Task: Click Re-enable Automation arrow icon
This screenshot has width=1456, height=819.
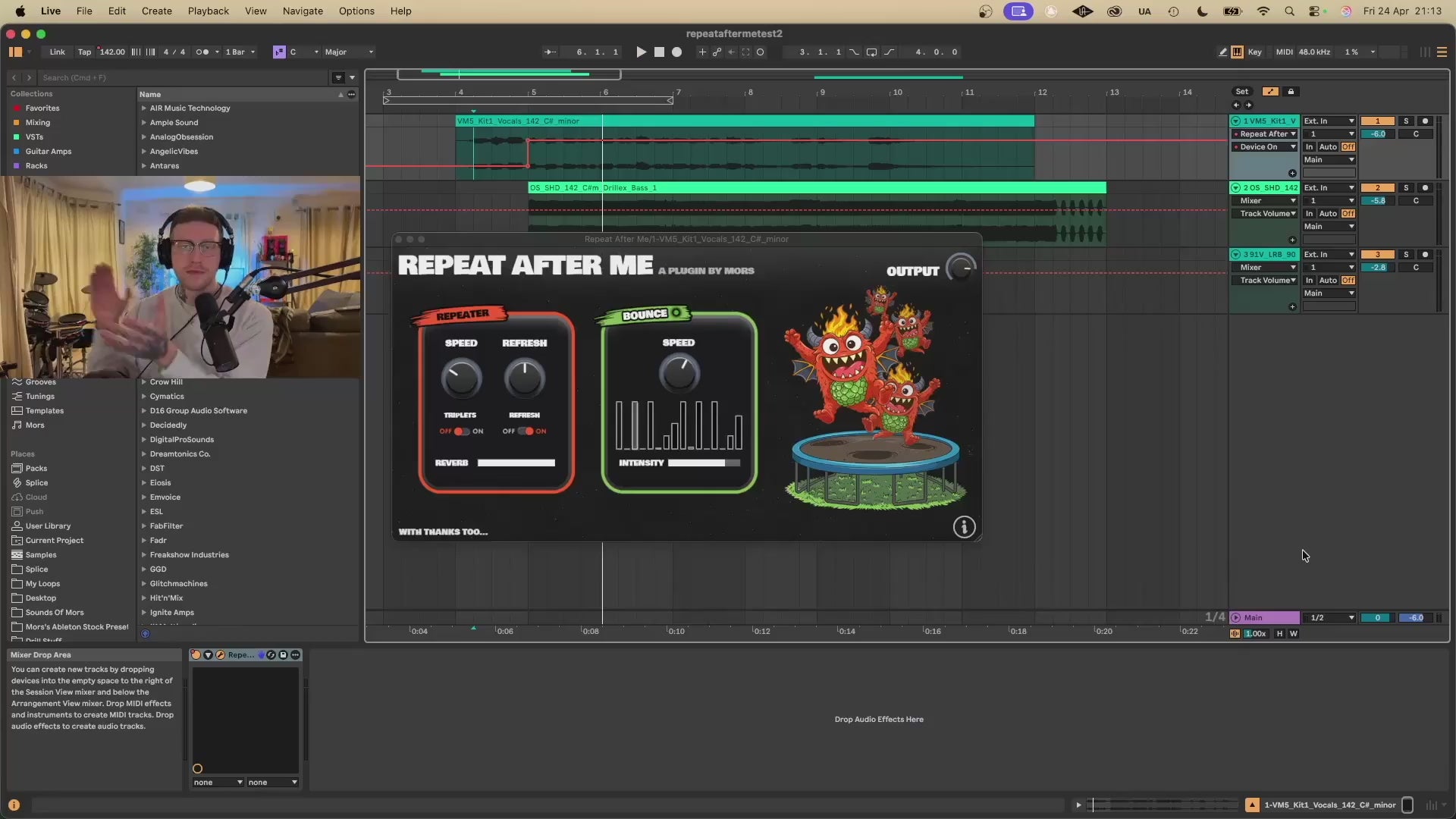Action: coord(731,52)
